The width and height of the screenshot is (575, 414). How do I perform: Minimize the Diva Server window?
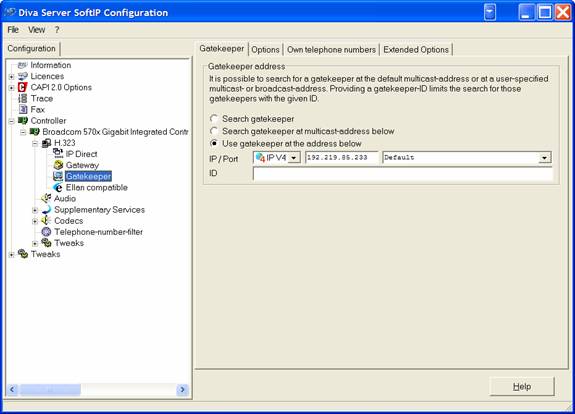[x=526, y=12]
